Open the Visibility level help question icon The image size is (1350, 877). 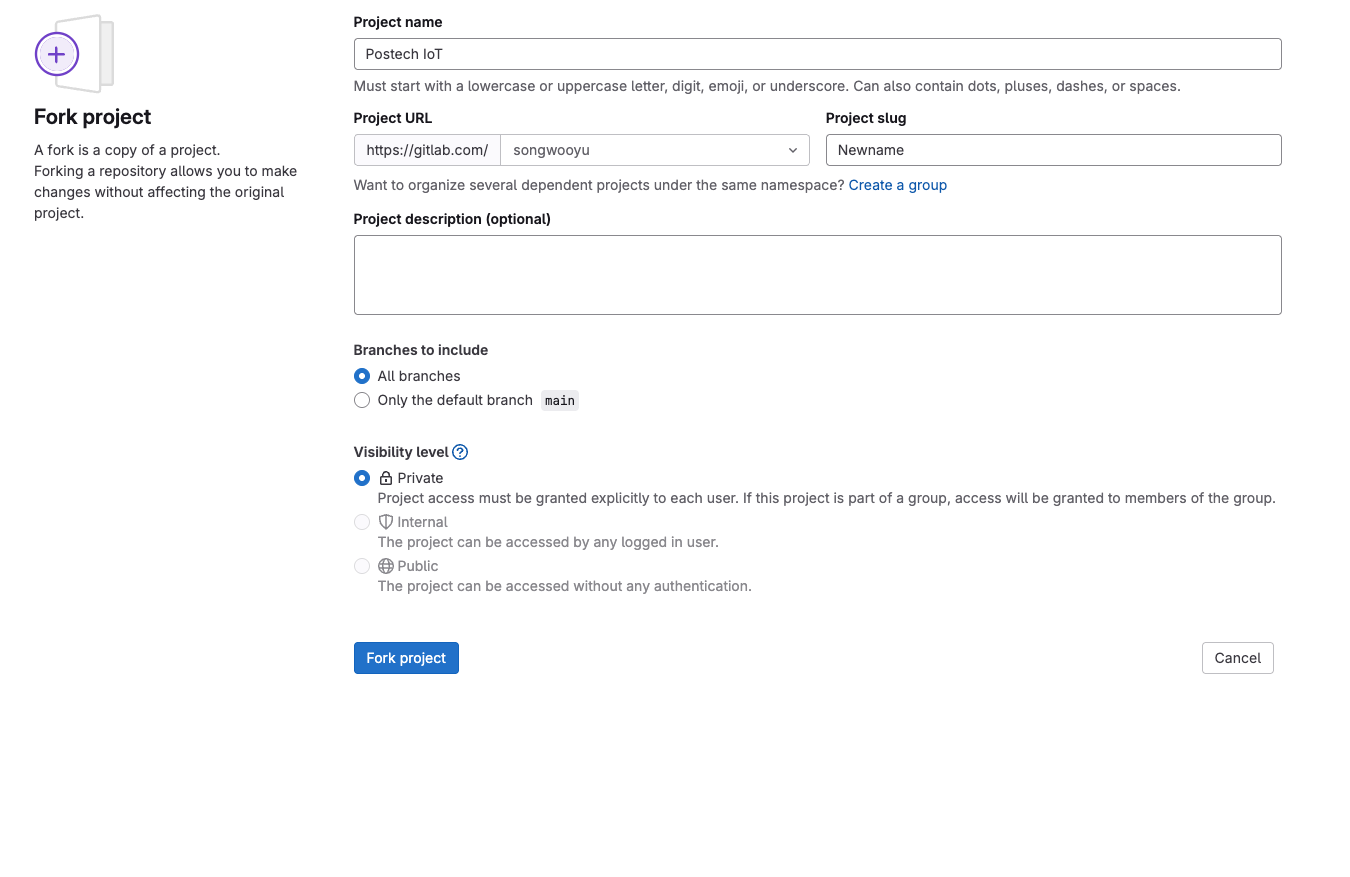[460, 452]
